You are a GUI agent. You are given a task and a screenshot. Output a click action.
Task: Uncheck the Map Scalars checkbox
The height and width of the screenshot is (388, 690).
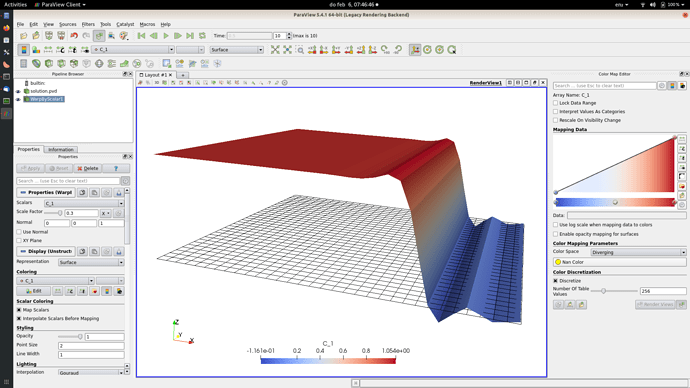(19, 310)
